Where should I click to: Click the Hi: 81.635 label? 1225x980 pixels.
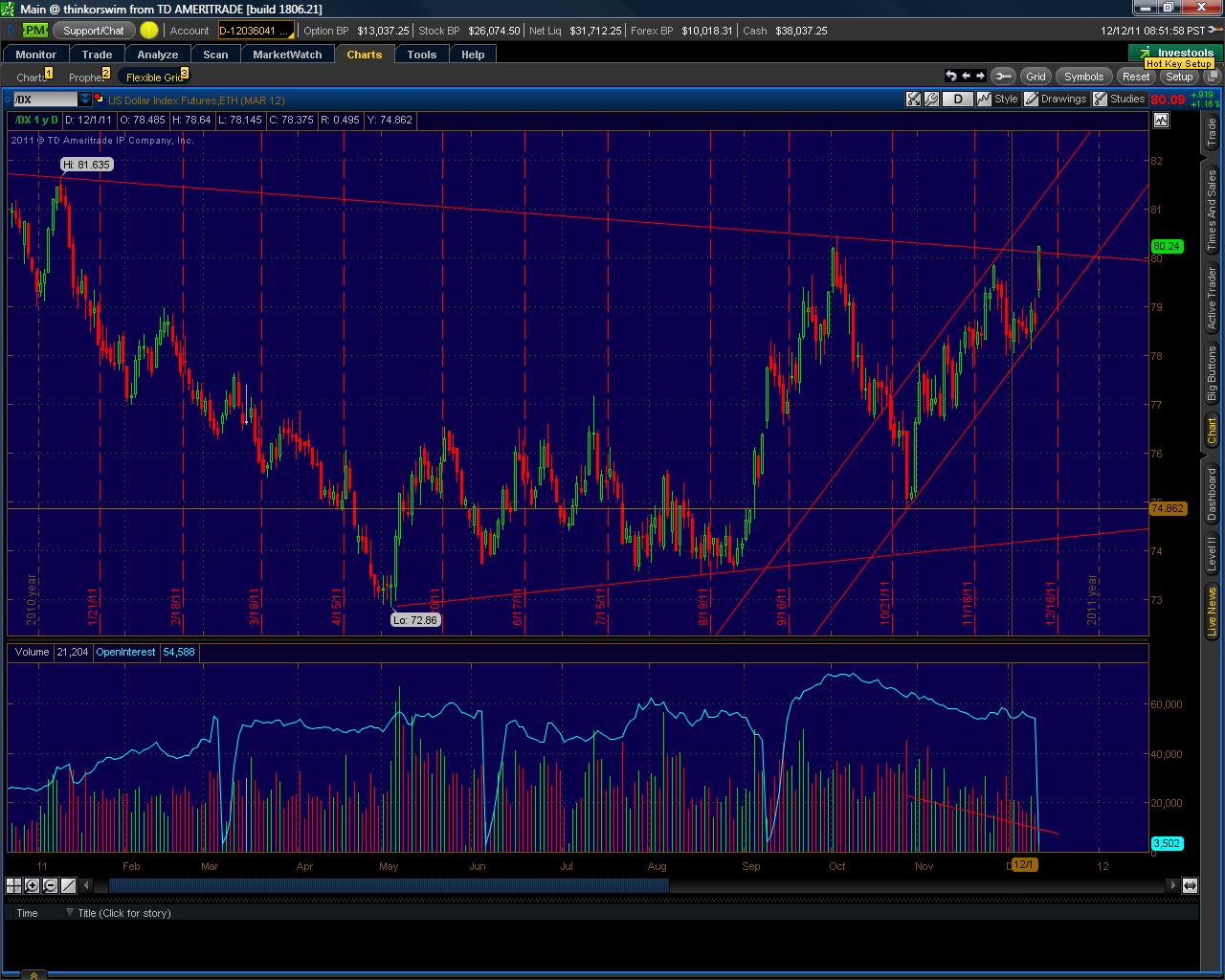click(x=86, y=165)
